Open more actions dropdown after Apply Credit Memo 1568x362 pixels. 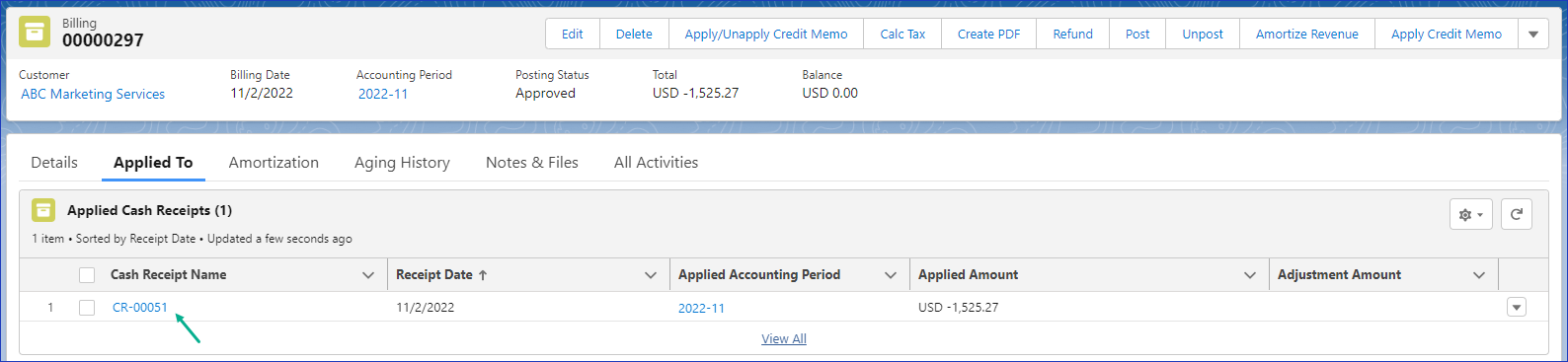(1533, 34)
